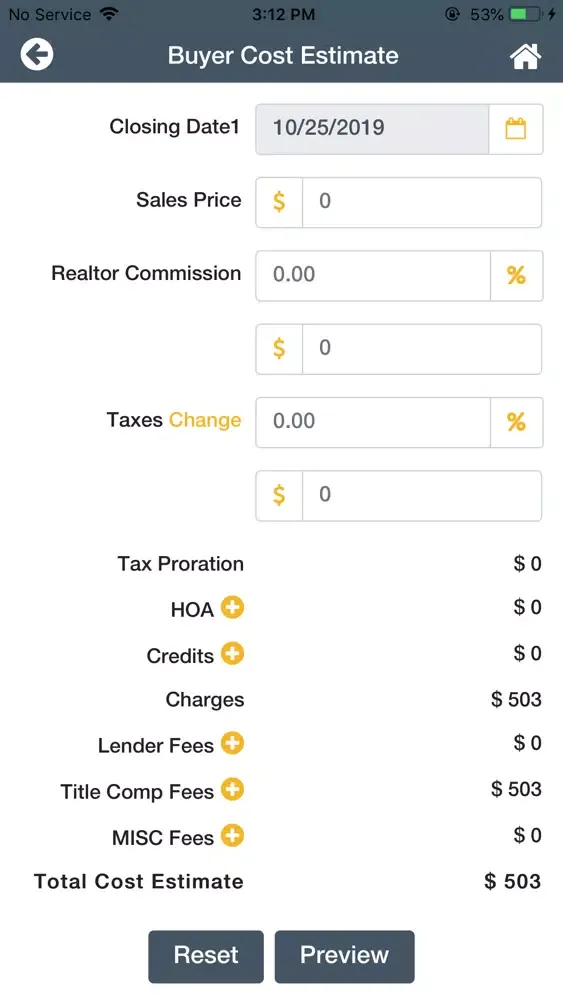Tap Taxes percent symbol

[x=516, y=422]
